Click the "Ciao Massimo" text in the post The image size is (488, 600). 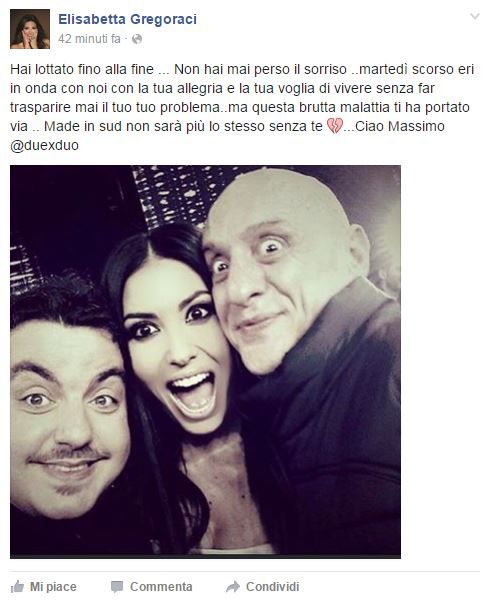tap(400, 126)
